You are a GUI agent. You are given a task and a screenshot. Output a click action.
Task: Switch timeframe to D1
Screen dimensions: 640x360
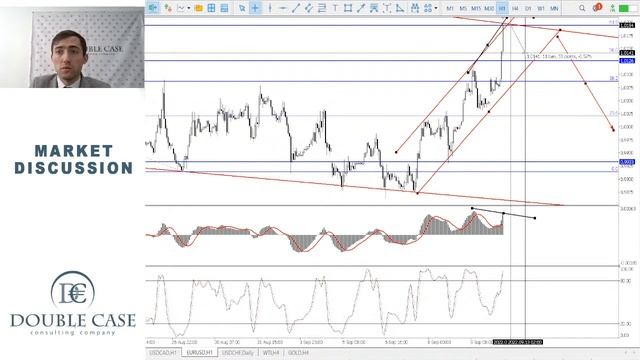click(528, 8)
